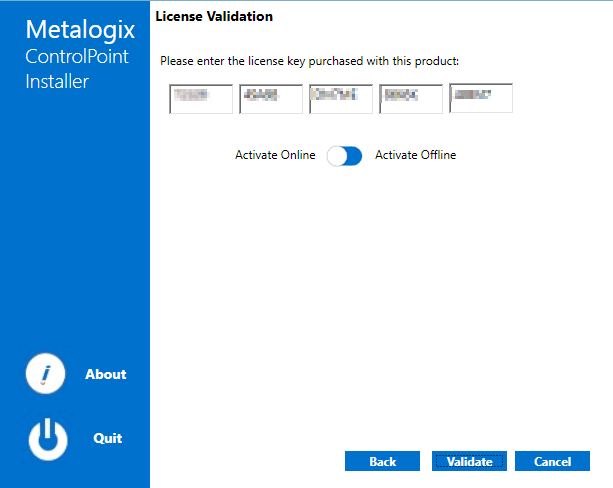This screenshot has height=488, width=613.
Task: Click the license key instruction text
Action: (x=309, y=61)
